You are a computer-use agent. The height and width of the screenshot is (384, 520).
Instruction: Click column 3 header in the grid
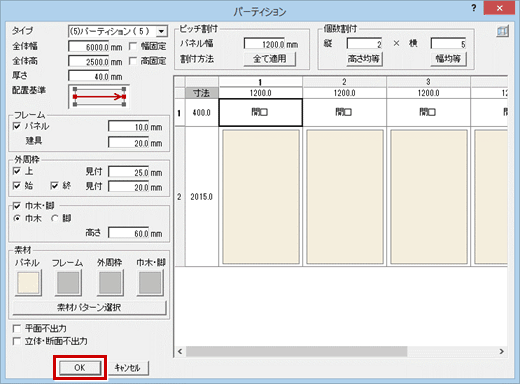tap(428, 82)
